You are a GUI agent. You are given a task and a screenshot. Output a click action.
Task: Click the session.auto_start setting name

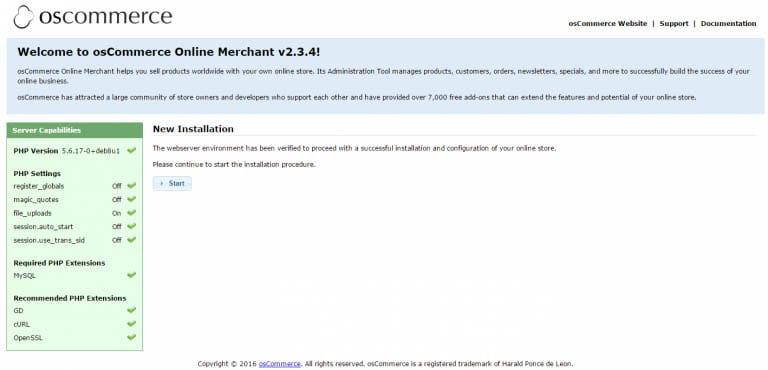43,227
